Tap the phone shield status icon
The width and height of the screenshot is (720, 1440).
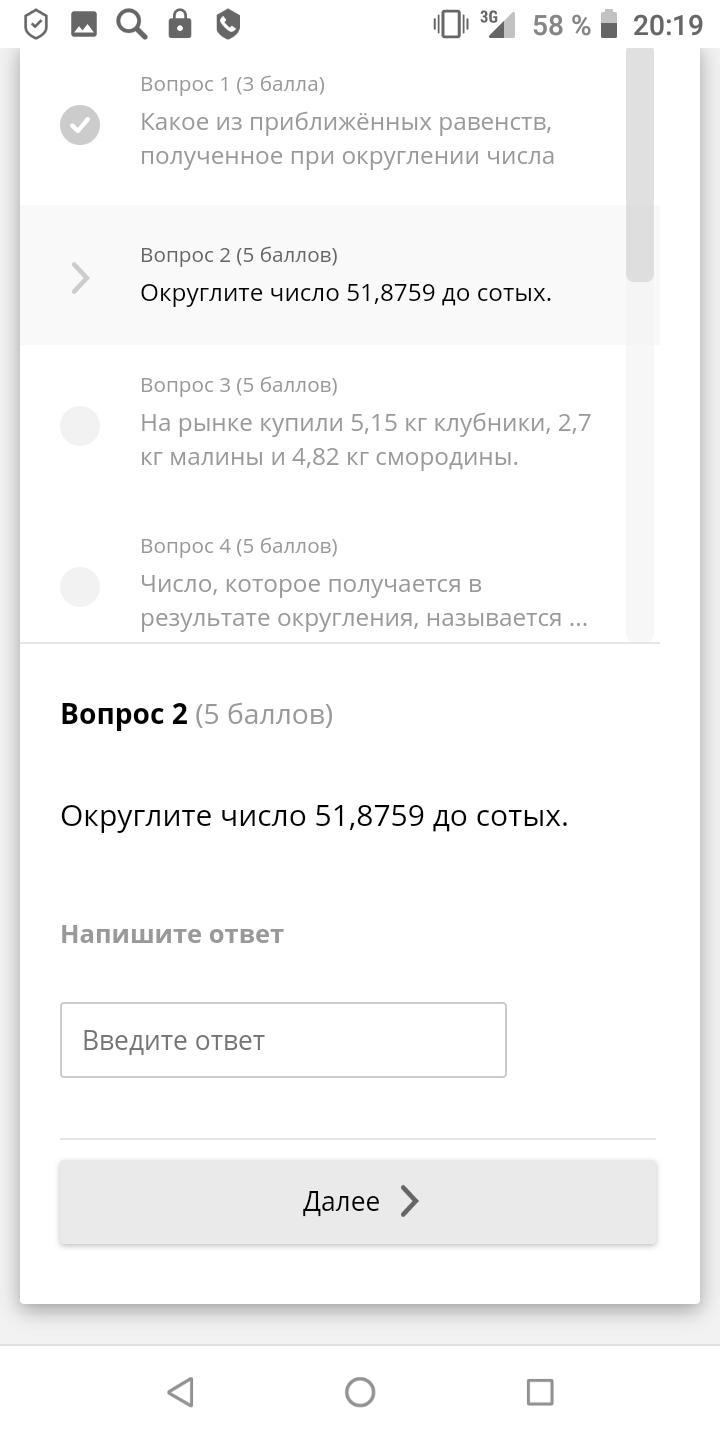[228, 24]
